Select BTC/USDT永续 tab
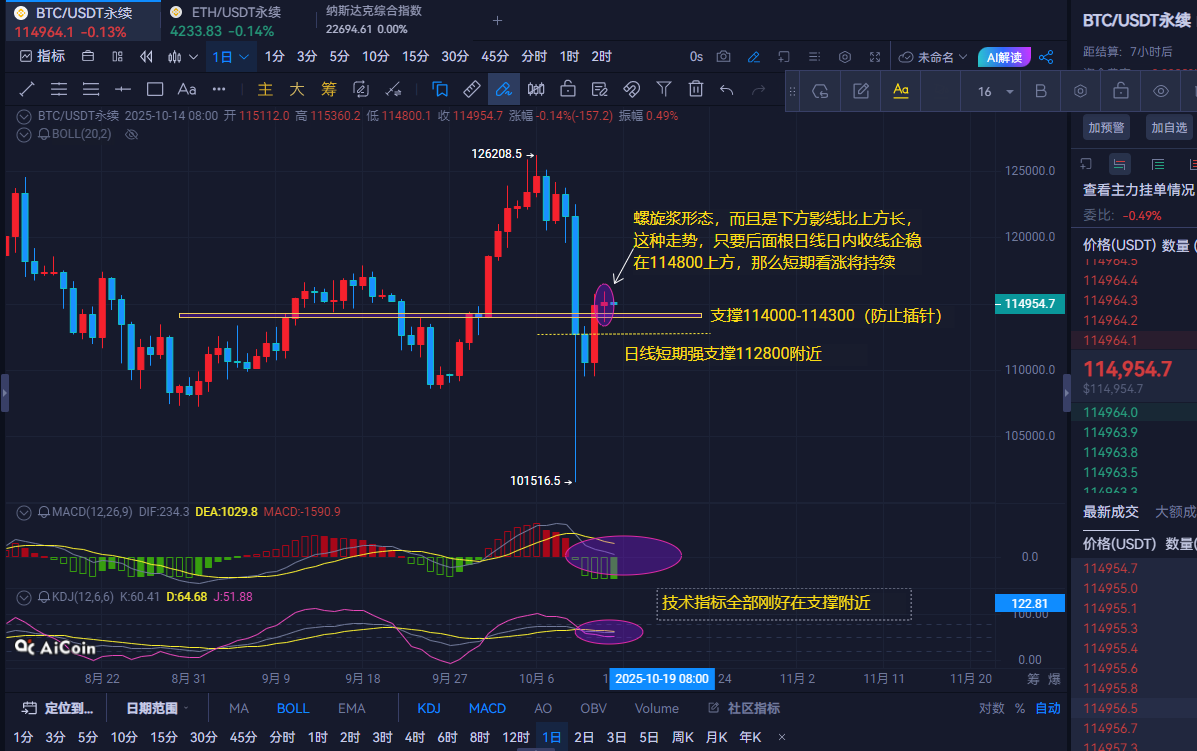 [x=82, y=21]
